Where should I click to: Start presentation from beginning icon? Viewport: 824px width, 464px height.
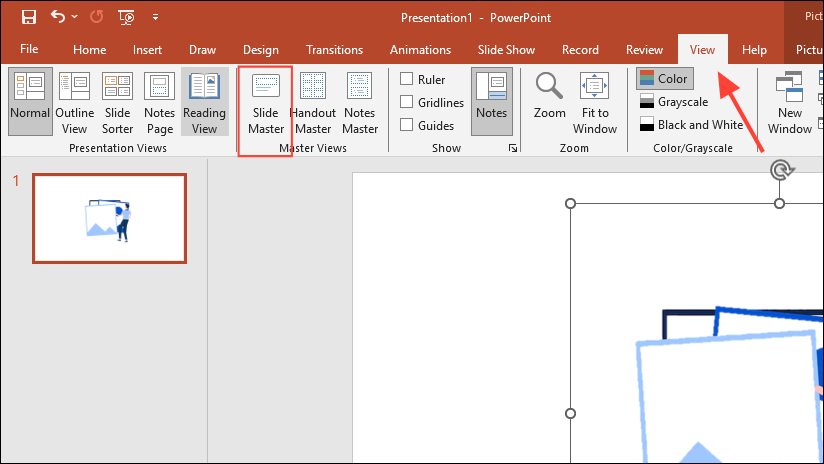pos(126,17)
